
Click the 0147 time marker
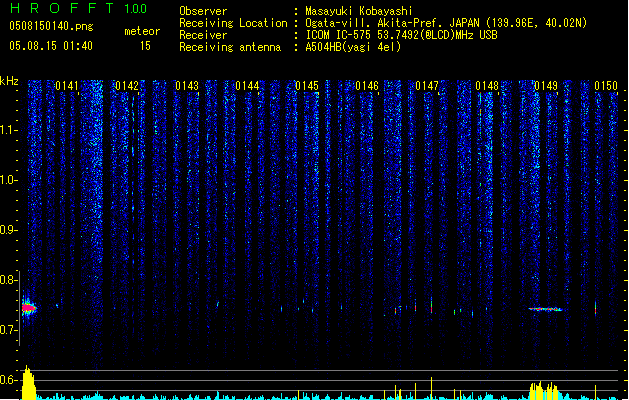(x=427, y=86)
